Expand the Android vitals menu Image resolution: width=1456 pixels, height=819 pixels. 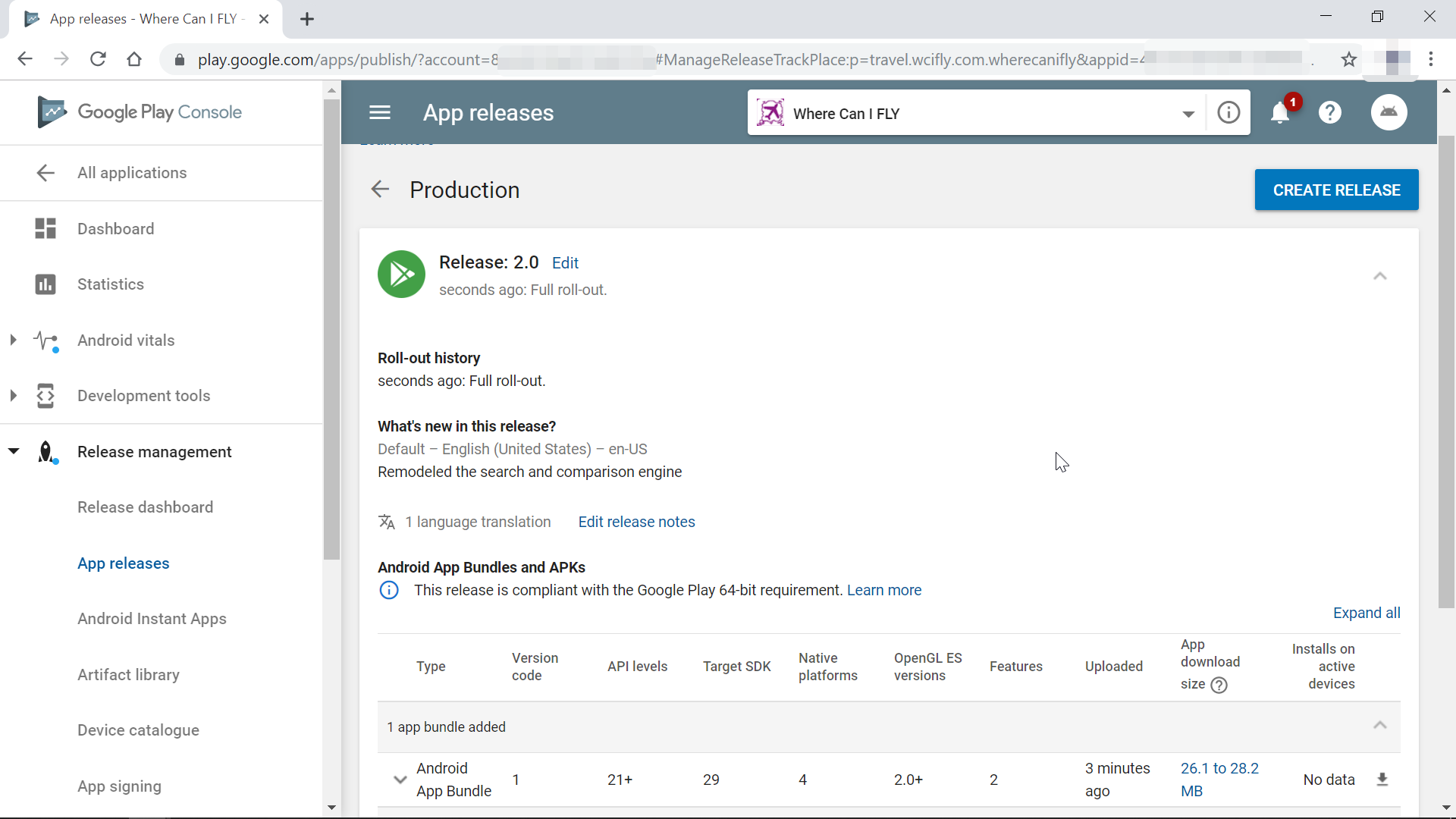pyautogui.click(x=13, y=340)
